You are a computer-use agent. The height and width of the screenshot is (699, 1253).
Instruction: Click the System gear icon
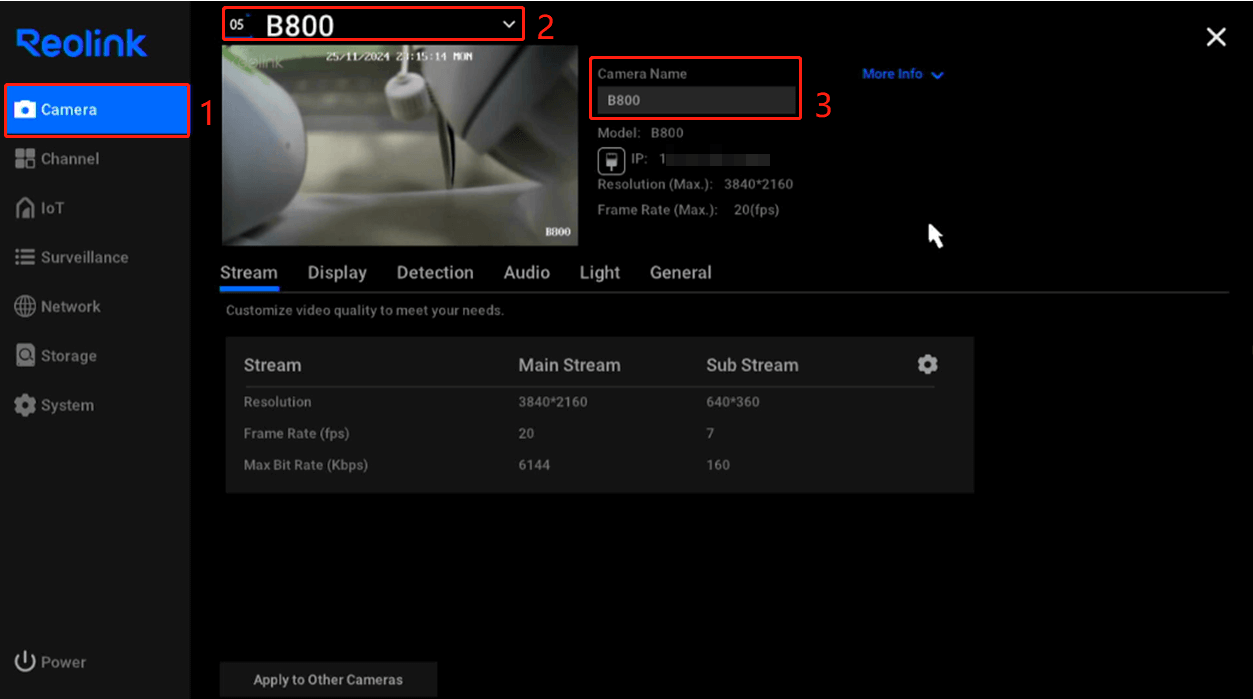[25, 405]
